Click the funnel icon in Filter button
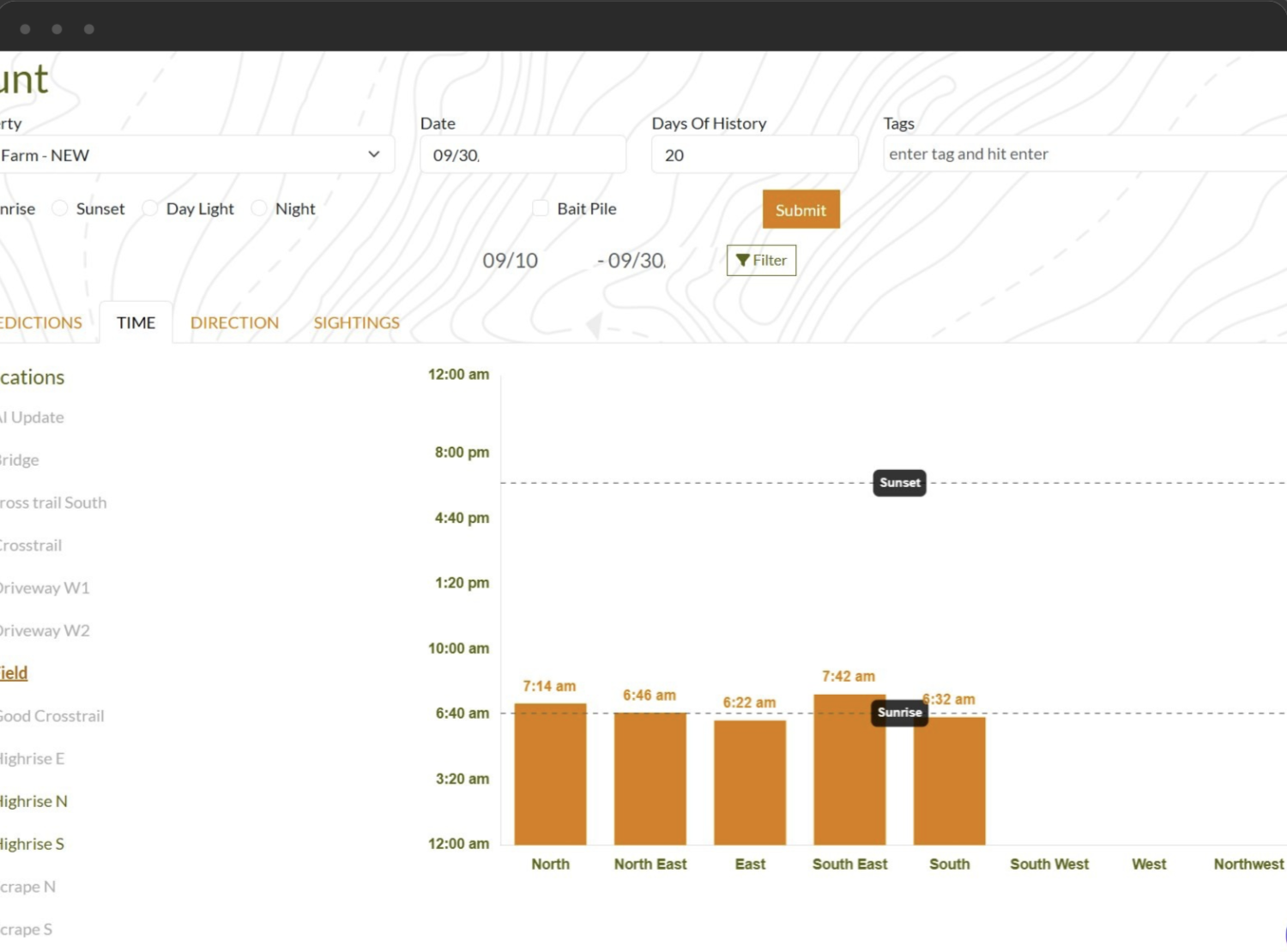 tap(743, 260)
